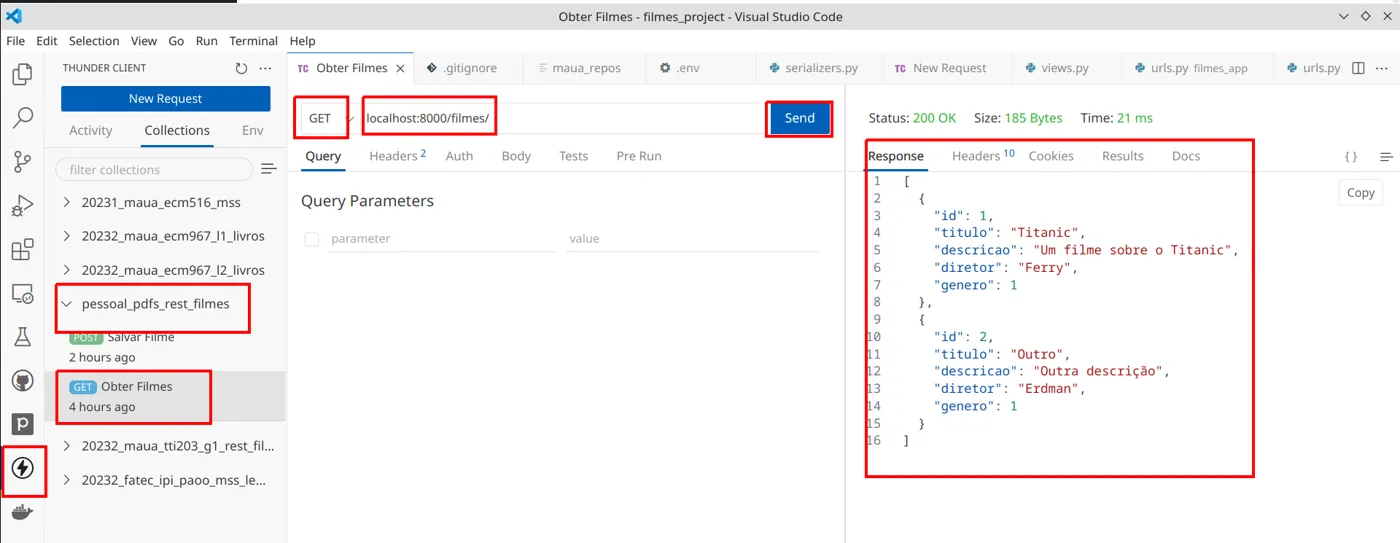The width and height of the screenshot is (1400, 543).
Task: Open the Selection menu
Action: pyautogui.click(x=94, y=41)
